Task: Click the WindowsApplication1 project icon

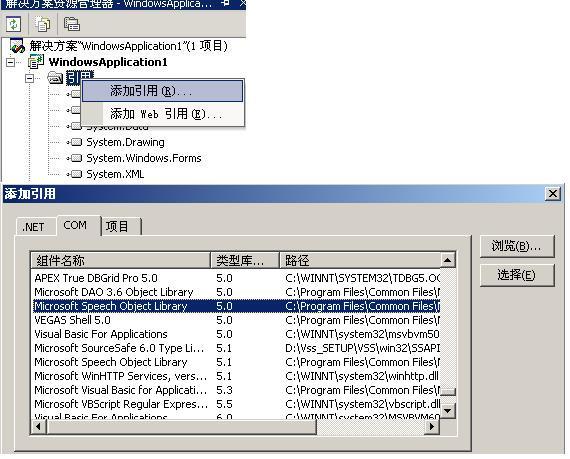Action: tap(36, 62)
